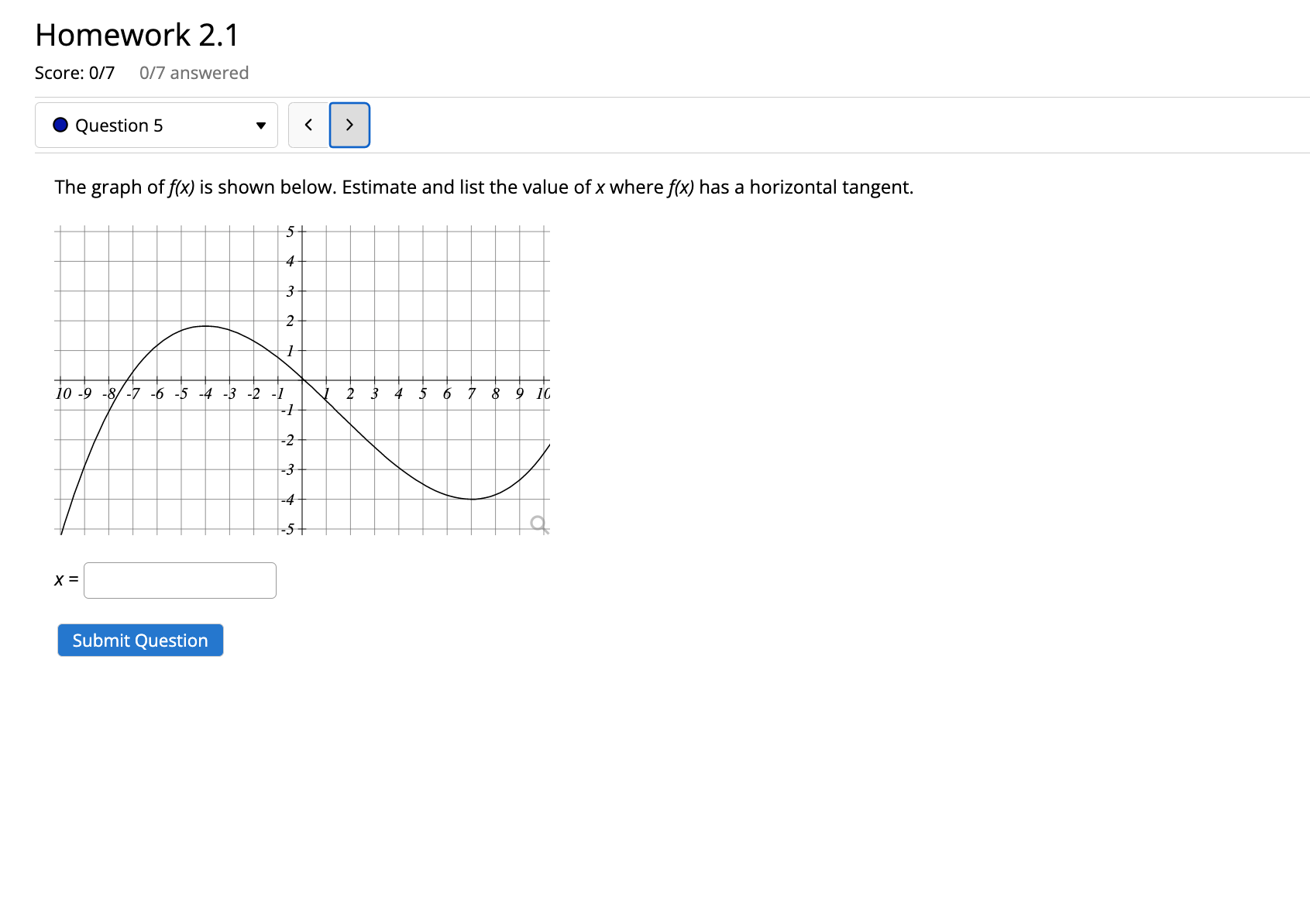Click the 0/7 answered link
Viewport: 1310px width, 924px height.
[x=194, y=72]
